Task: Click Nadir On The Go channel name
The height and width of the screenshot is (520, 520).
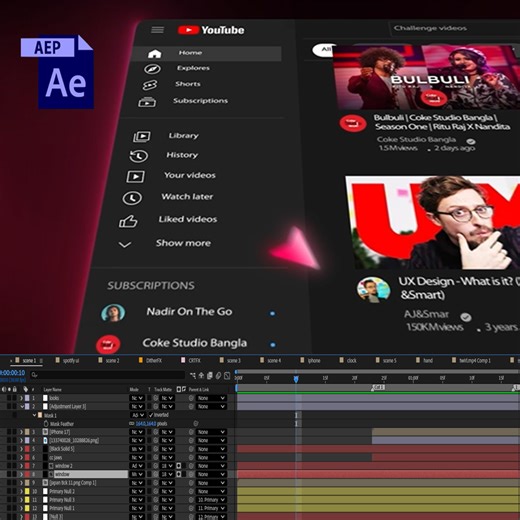Action: (189, 312)
